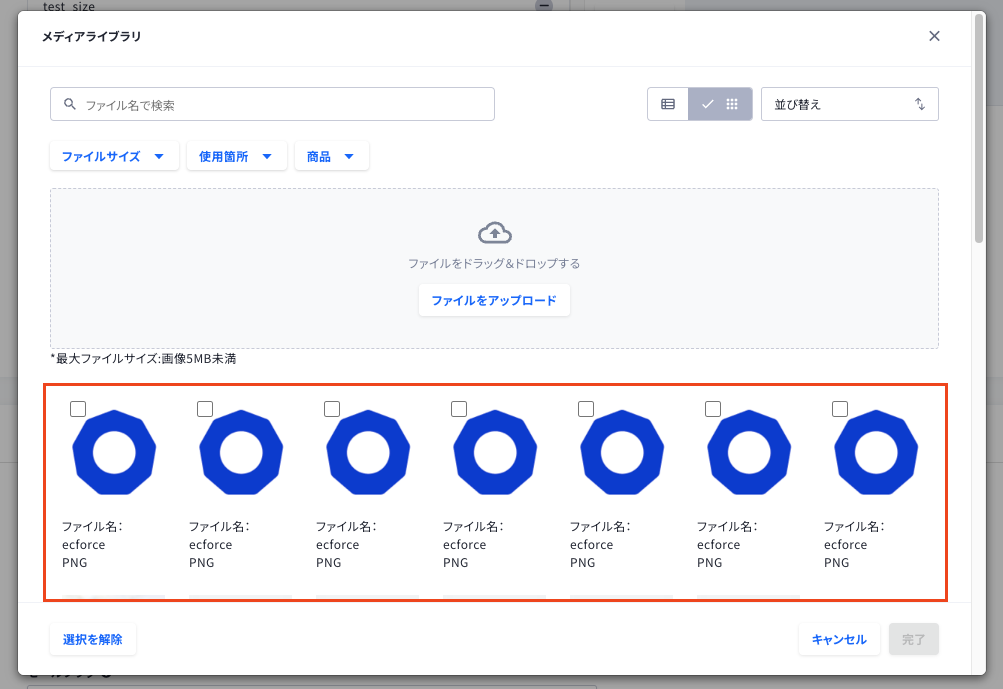The height and width of the screenshot is (689, 1003).
Task: Open the 商品 filter dropdown
Action: pos(331,156)
